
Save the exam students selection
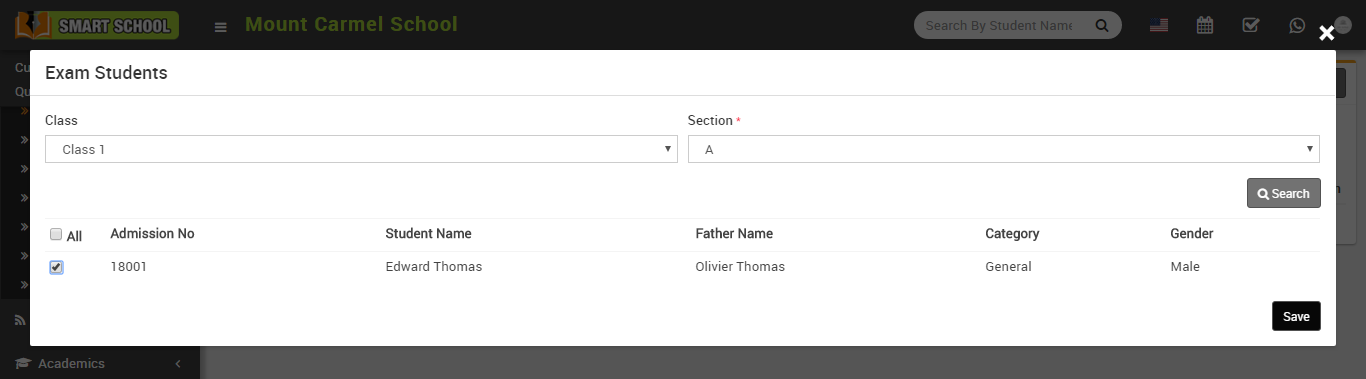tap(1296, 316)
